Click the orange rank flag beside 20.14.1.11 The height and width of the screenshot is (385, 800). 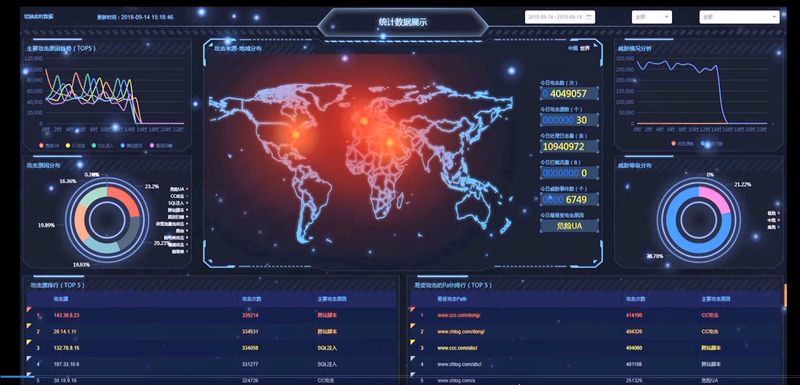29,326
